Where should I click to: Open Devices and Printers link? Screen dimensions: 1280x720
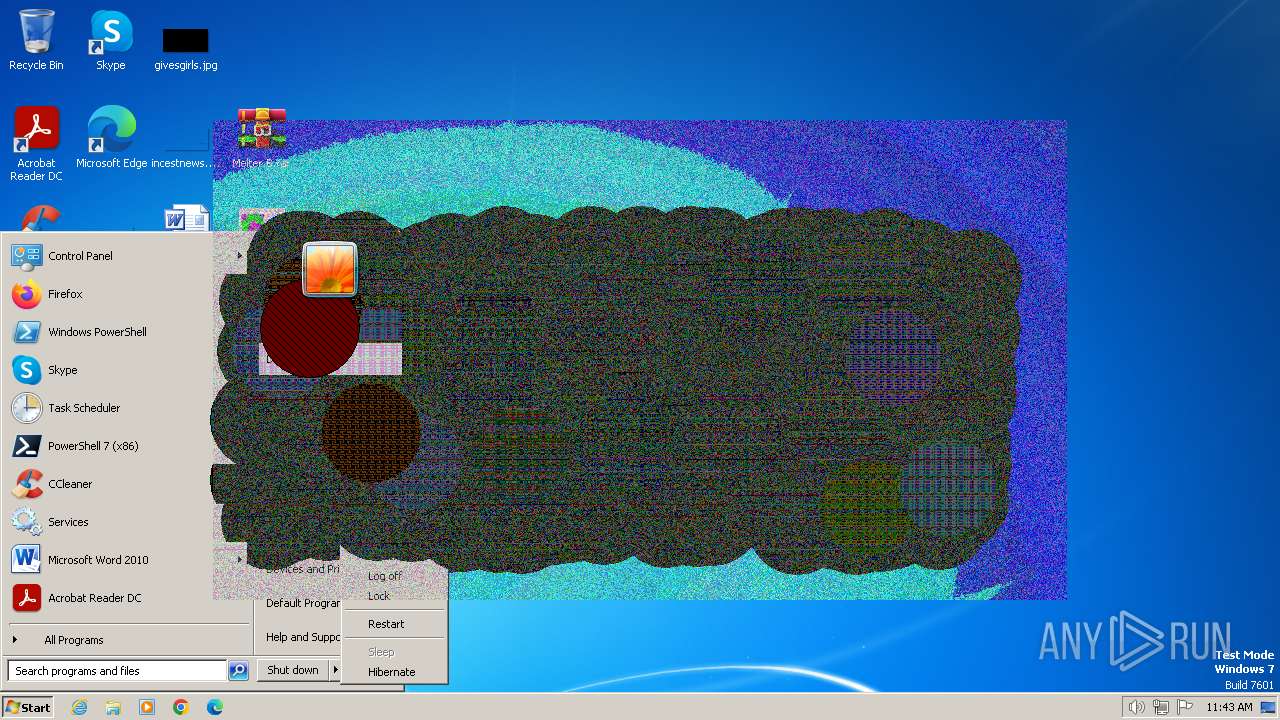(303, 569)
